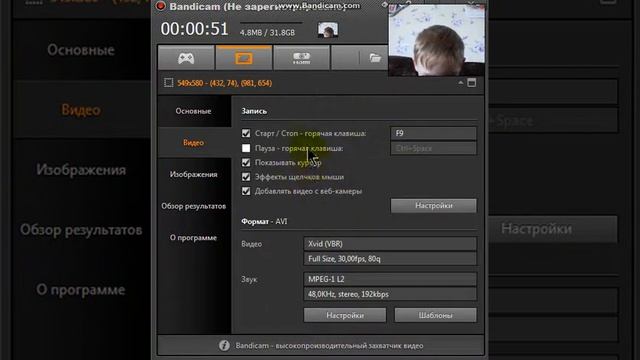Click the Full Size, 30,00fps, 80q field
The image size is (640, 360).
click(x=390, y=259)
